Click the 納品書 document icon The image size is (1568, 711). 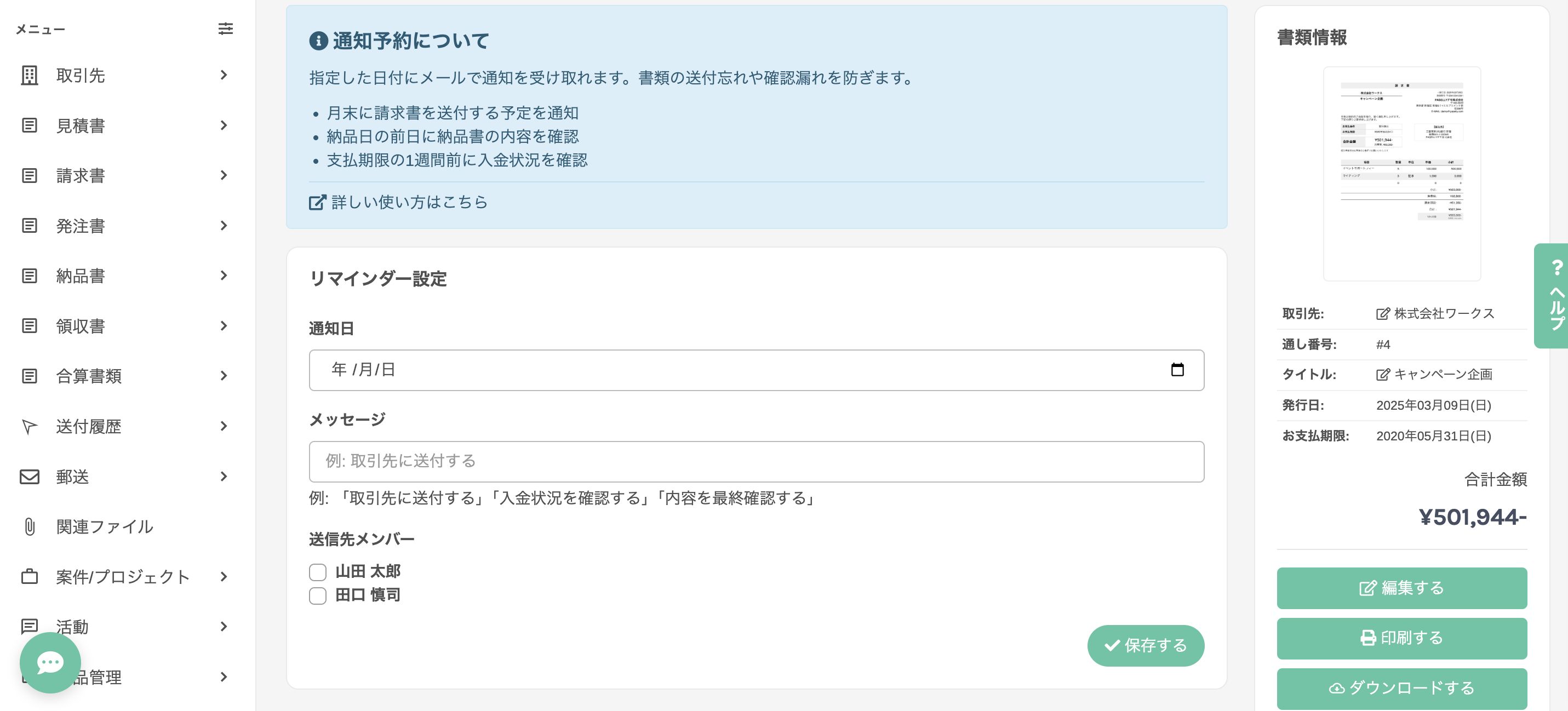click(29, 276)
